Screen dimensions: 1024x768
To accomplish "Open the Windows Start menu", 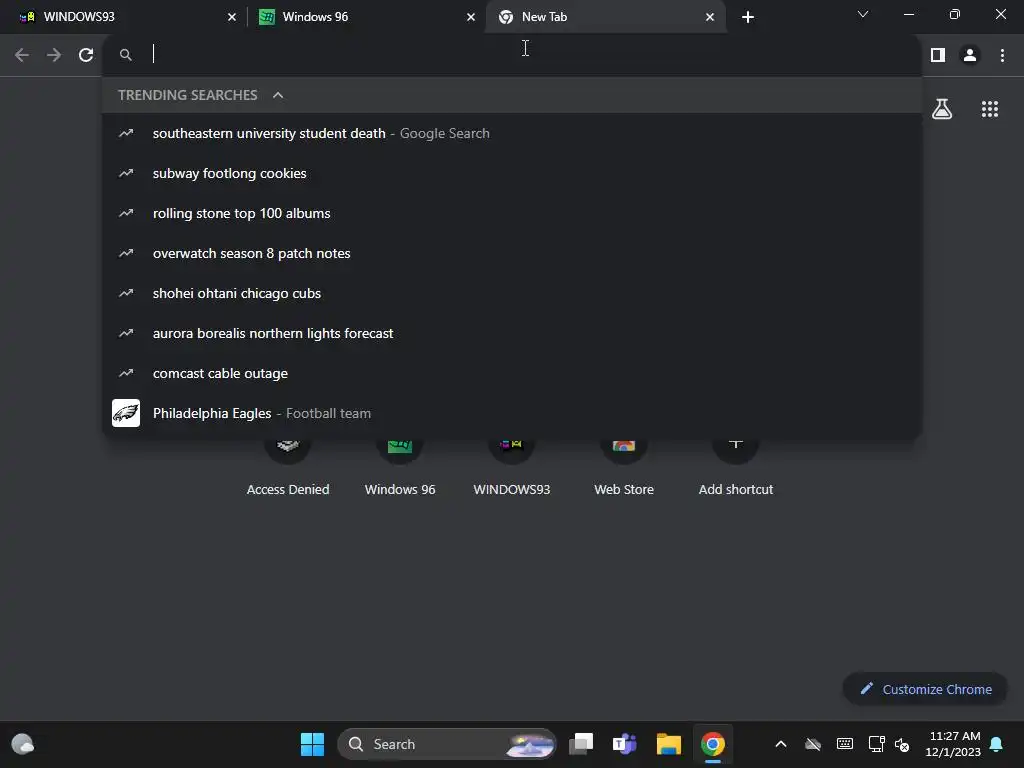I will click(312, 744).
